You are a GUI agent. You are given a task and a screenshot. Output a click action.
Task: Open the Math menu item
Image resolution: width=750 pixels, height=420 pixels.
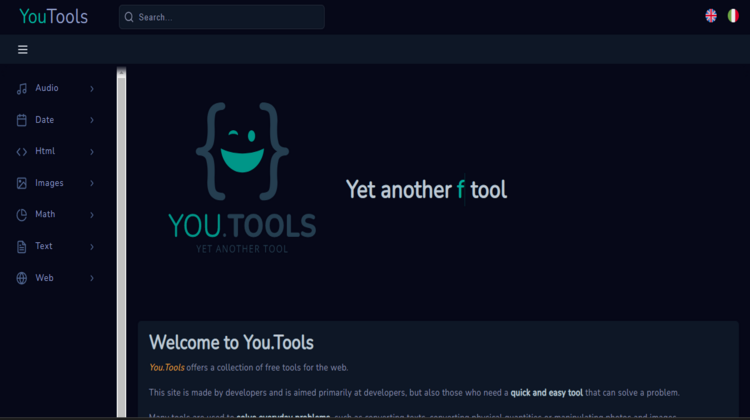point(55,215)
